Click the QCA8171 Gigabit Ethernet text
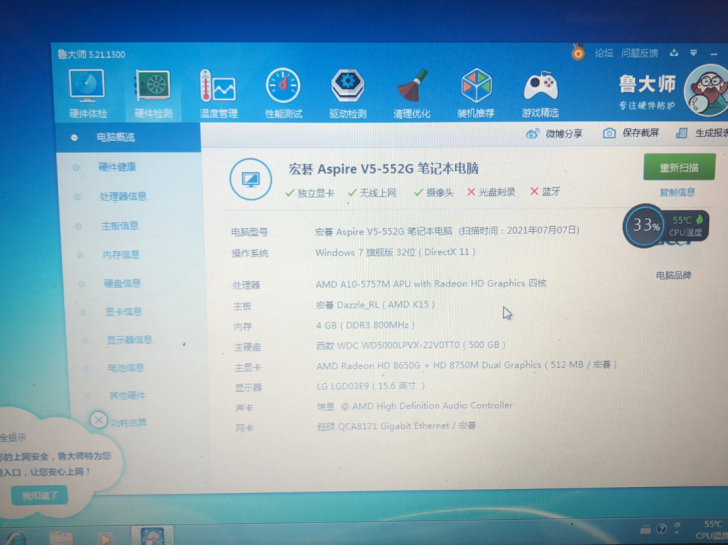 point(396,426)
